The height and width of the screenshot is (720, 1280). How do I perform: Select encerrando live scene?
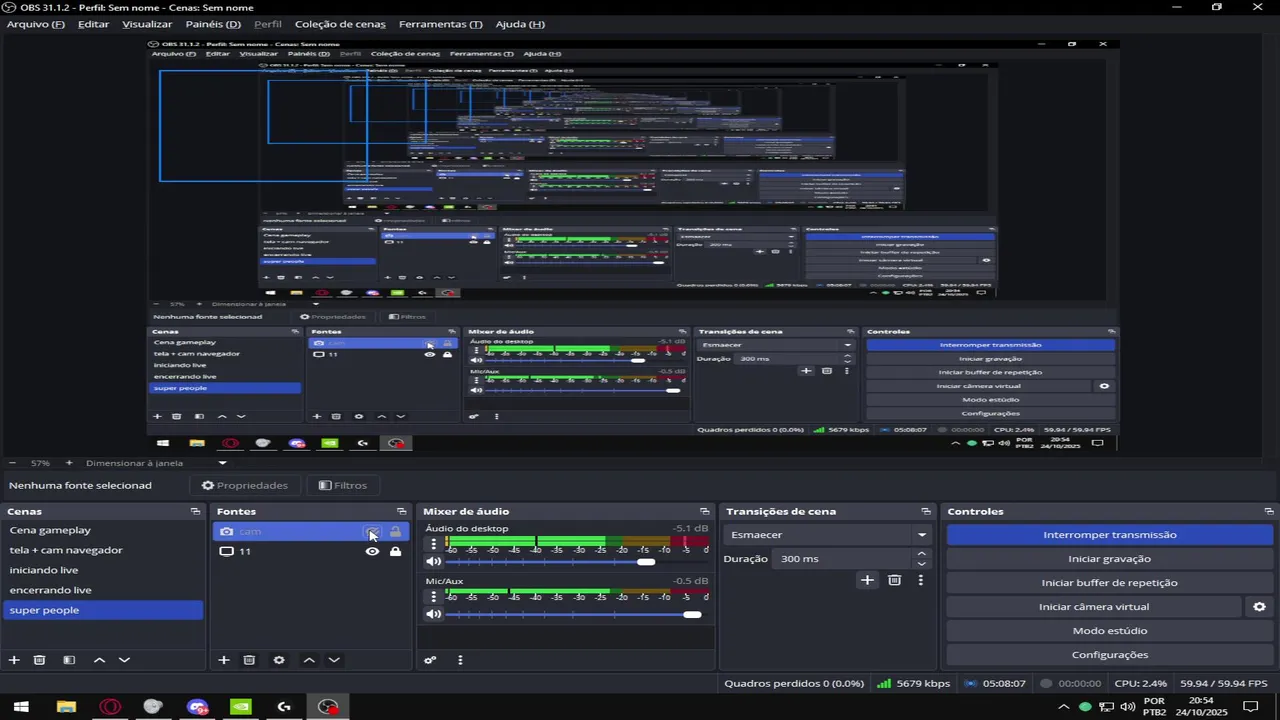click(x=103, y=590)
